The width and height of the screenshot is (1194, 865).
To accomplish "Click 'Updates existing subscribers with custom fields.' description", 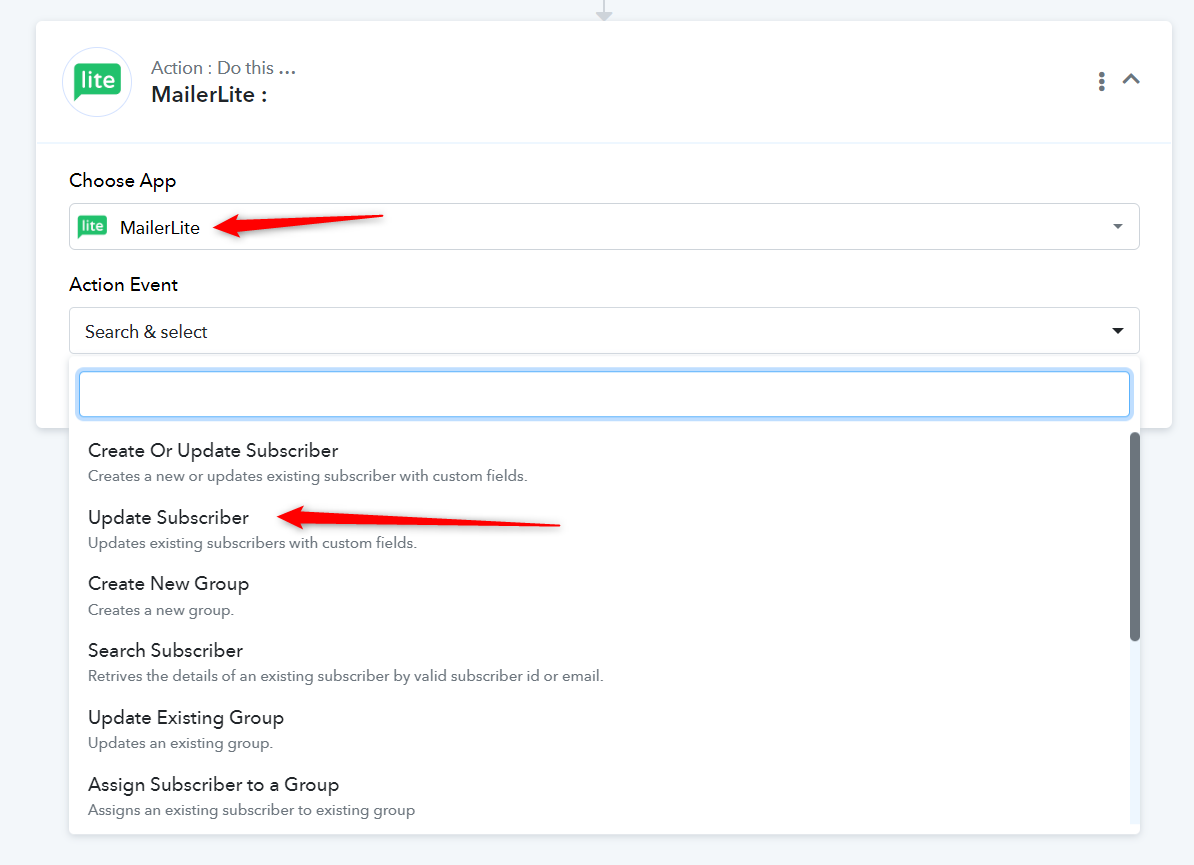I will coord(252,544).
